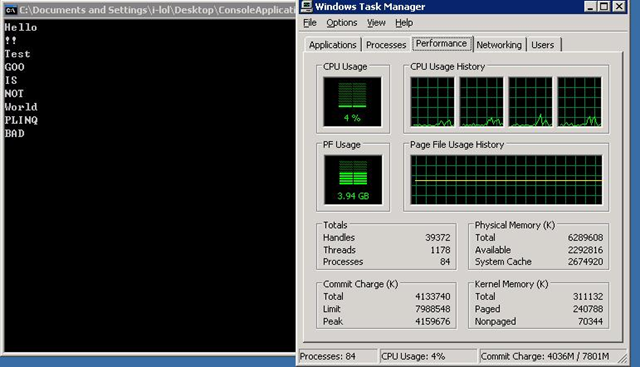
Task: Click the !! line in the console
Action: tap(11, 40)
